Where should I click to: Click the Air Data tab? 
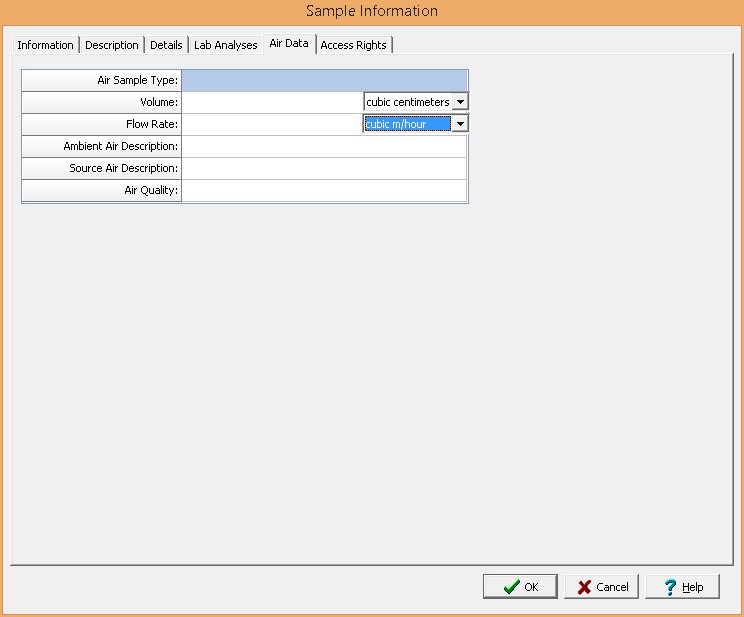pyautogui.click(x=288, y=44)
